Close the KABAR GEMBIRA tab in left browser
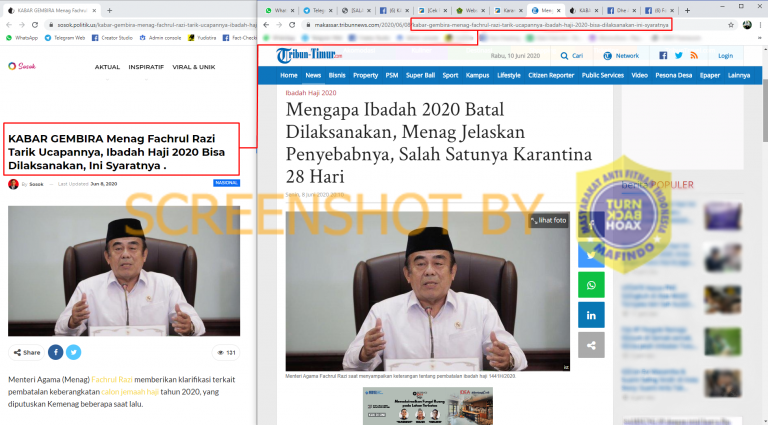The height and width of the screenshot is (425, 768). tap(95, 10)
